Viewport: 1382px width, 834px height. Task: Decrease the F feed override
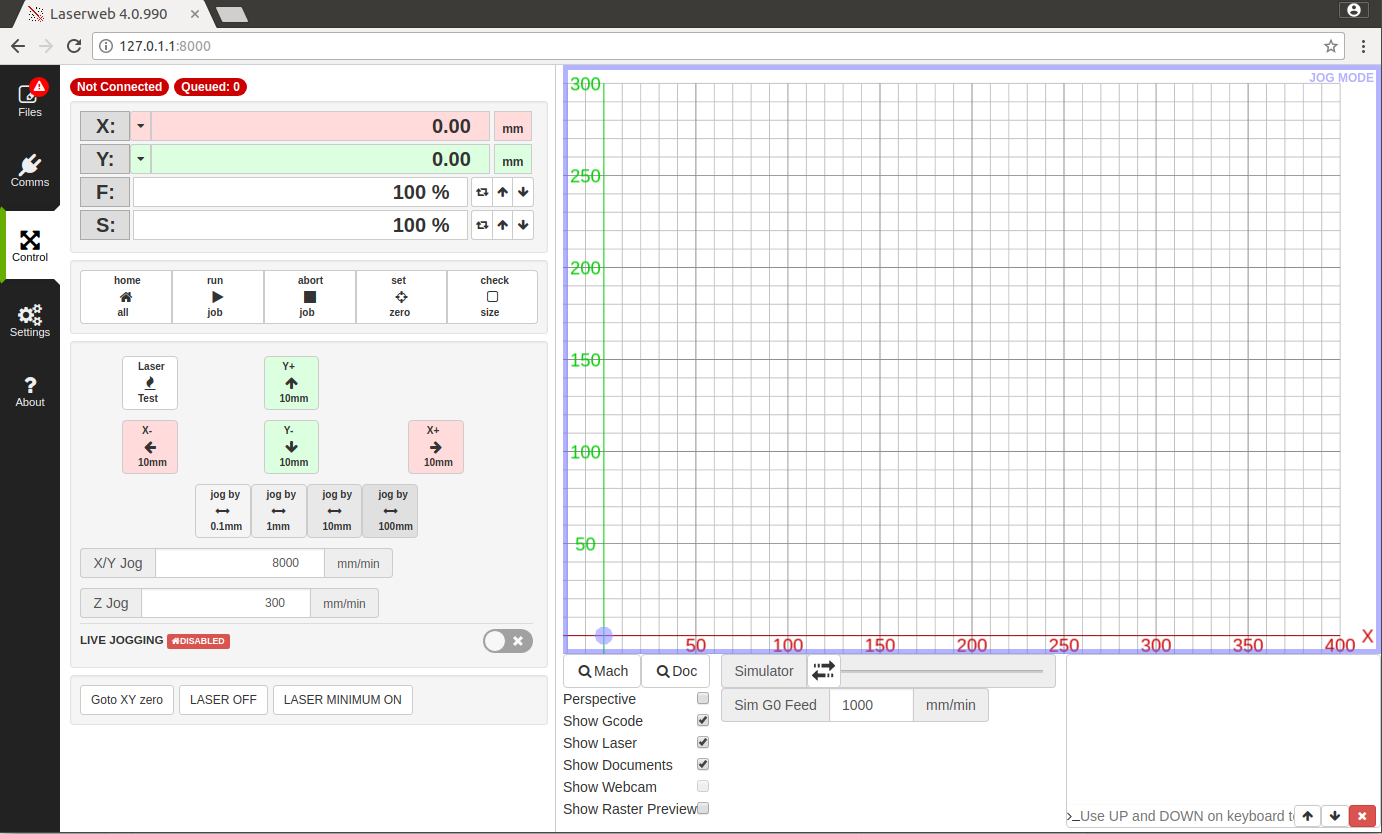point(524,192)
